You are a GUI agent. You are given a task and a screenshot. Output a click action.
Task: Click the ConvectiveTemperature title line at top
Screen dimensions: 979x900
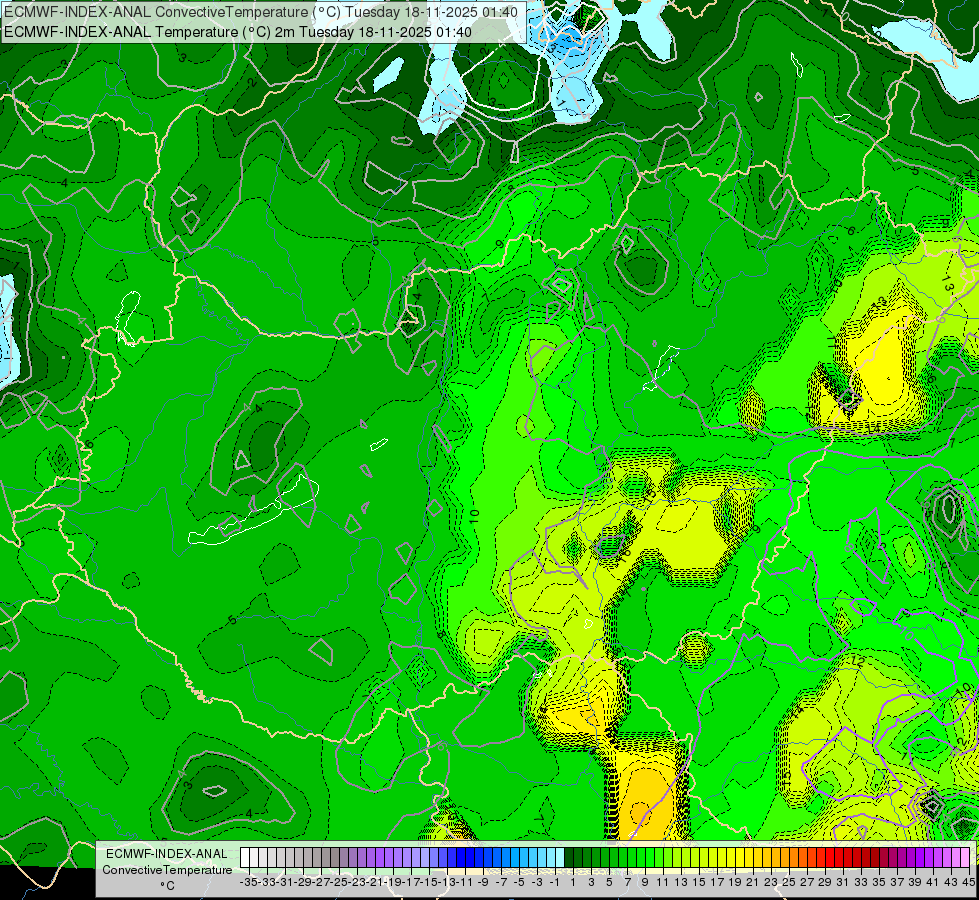[x=261, y=12]
